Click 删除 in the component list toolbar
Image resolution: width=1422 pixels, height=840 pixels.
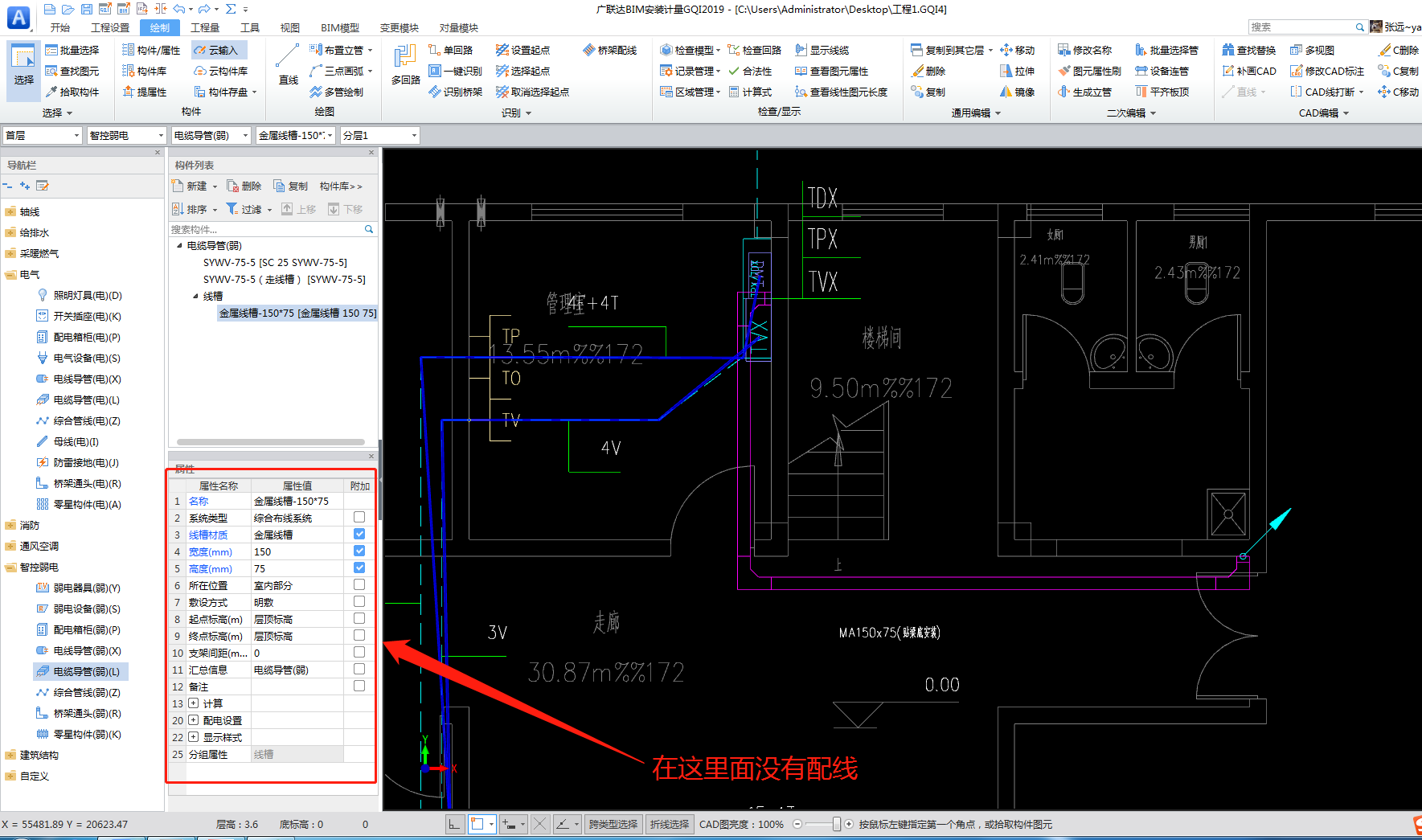tap(244, 186)
